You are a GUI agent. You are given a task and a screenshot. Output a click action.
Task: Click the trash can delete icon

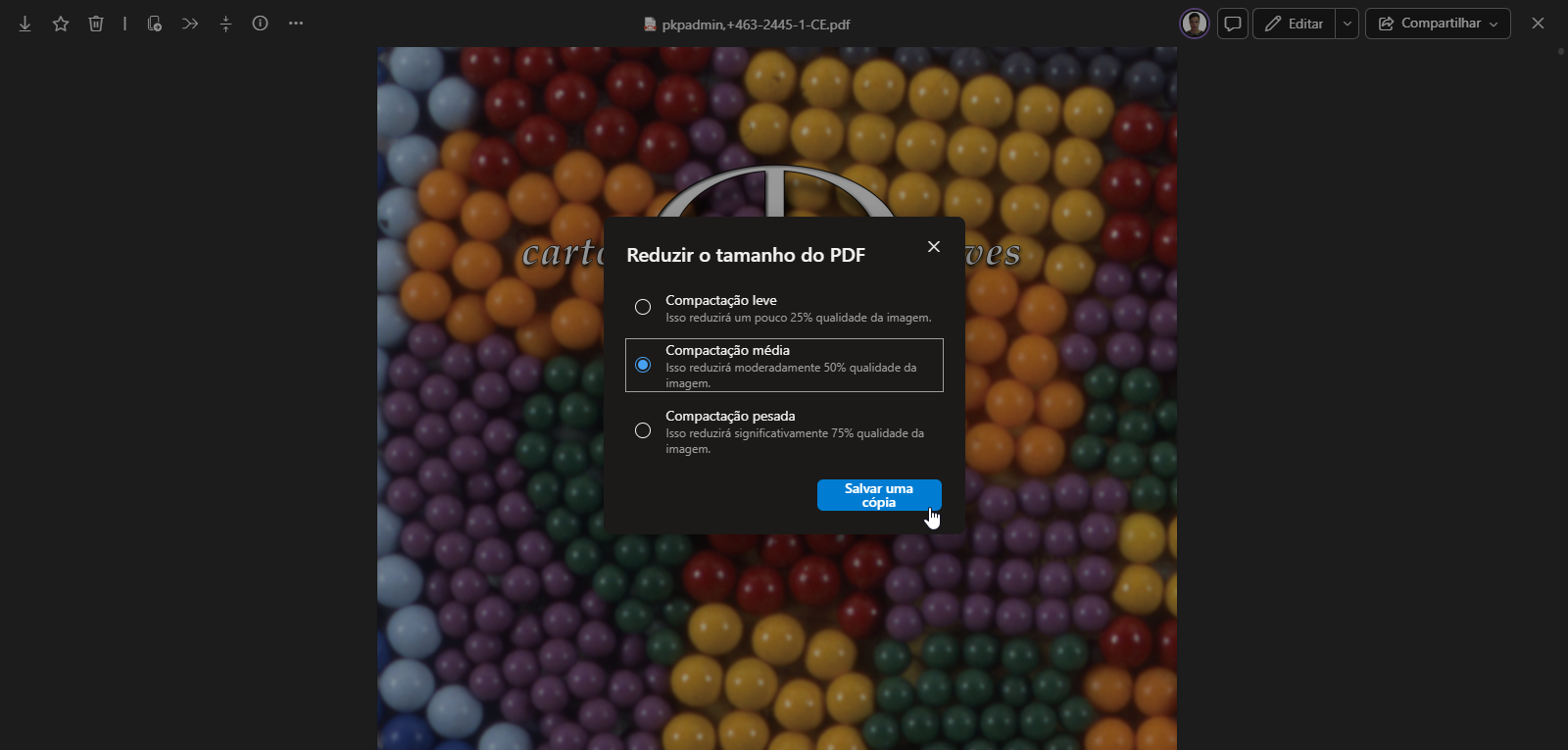(96, 24)
